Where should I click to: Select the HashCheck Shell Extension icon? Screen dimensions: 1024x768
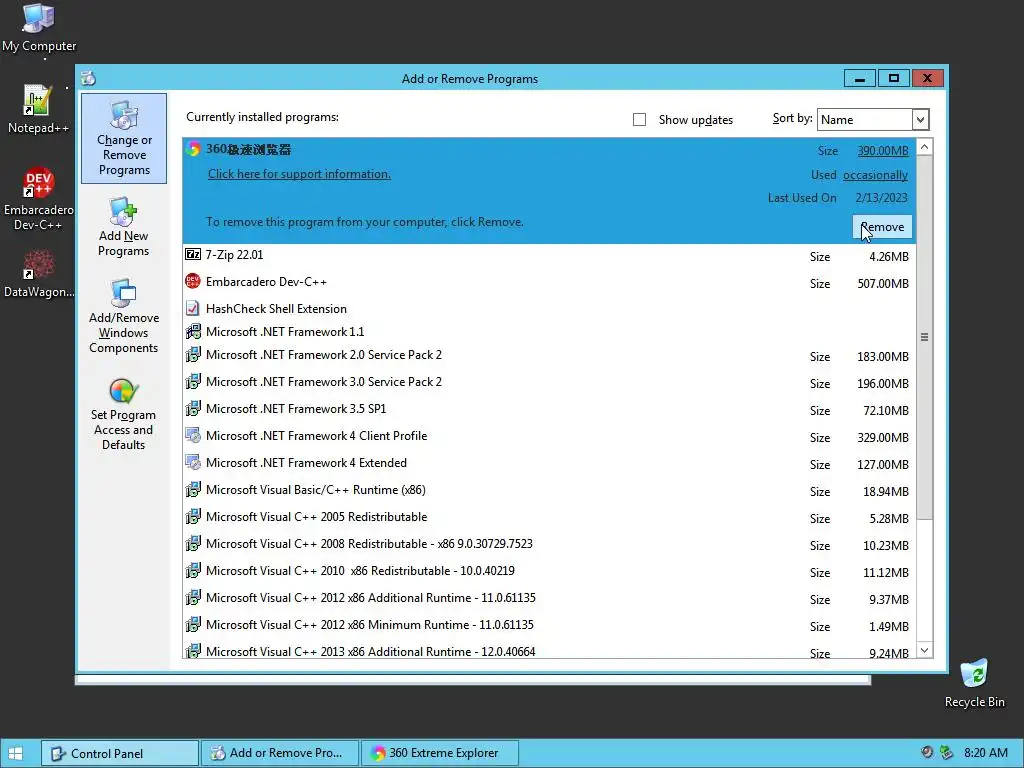[x=193, y=308]
